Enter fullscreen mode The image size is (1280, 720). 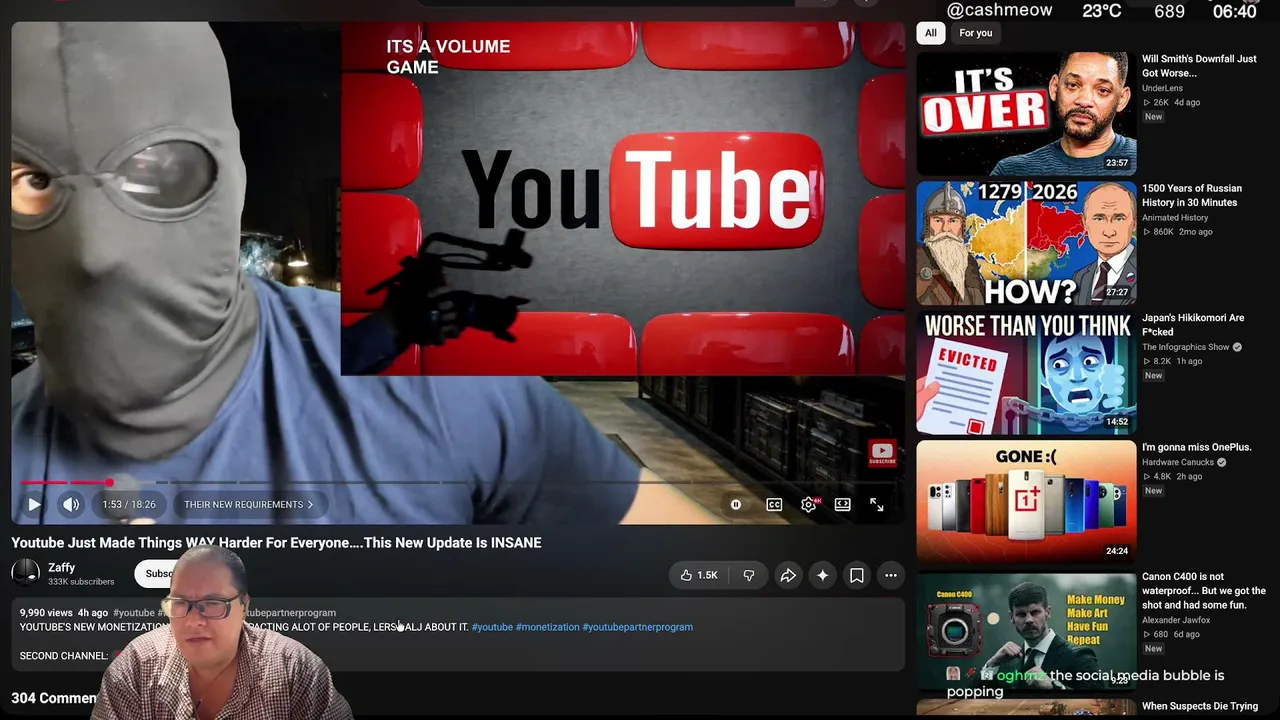point(877,505)
